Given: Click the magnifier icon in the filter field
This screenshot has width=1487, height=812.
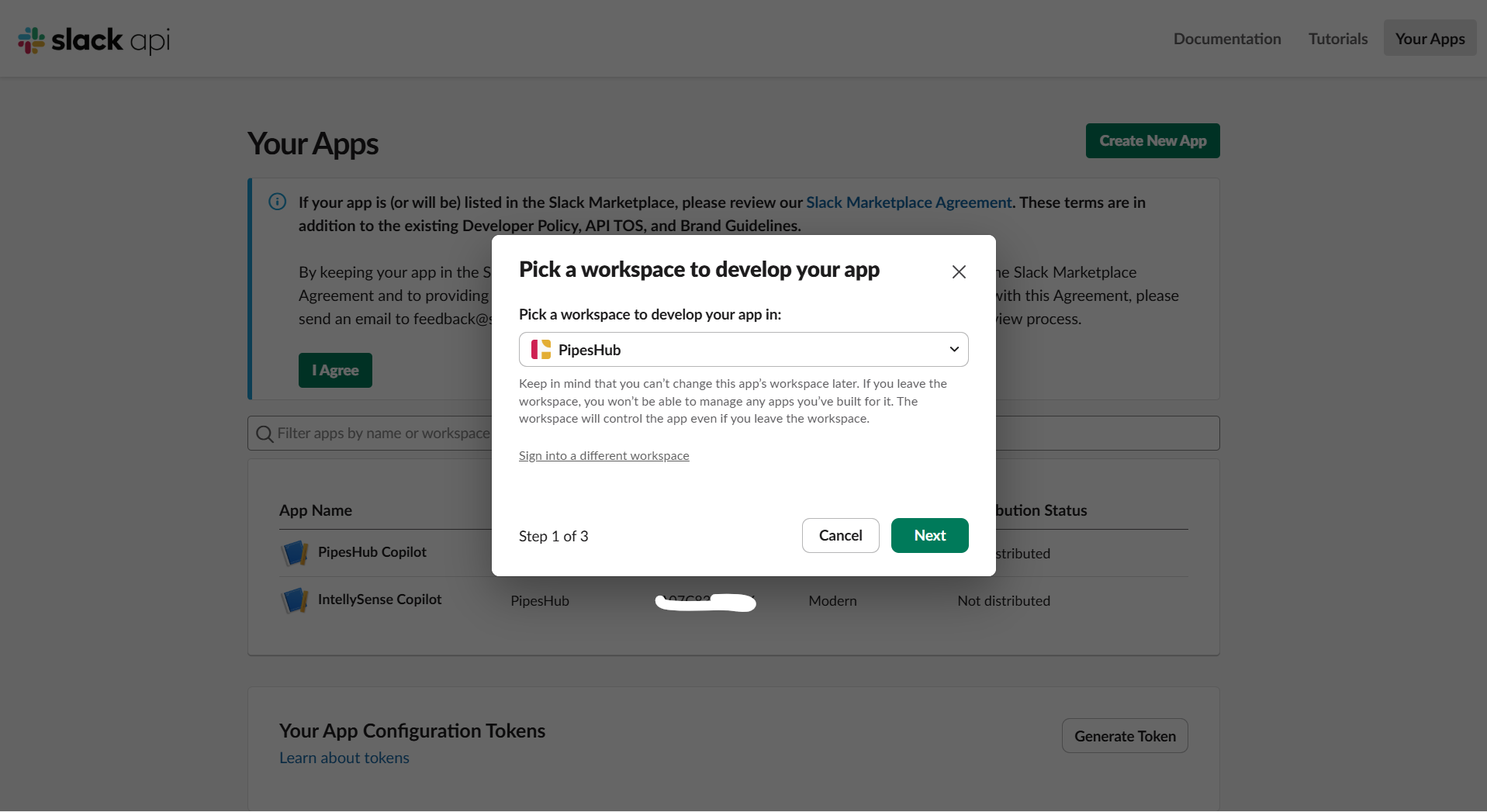Looking at the screenshot, I should [x=265, y=434].
